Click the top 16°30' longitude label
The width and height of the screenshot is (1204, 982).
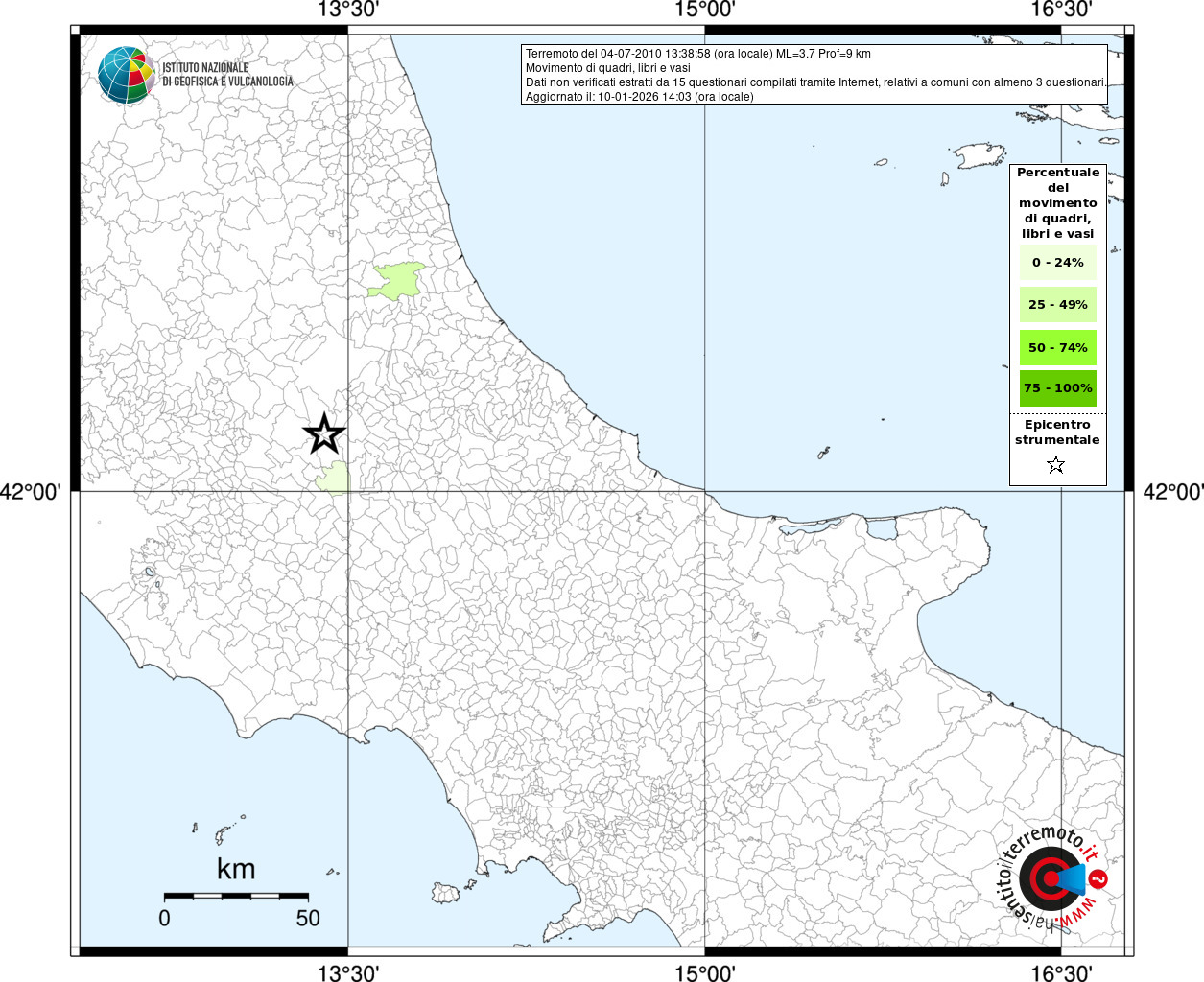tap(1062, 11)
